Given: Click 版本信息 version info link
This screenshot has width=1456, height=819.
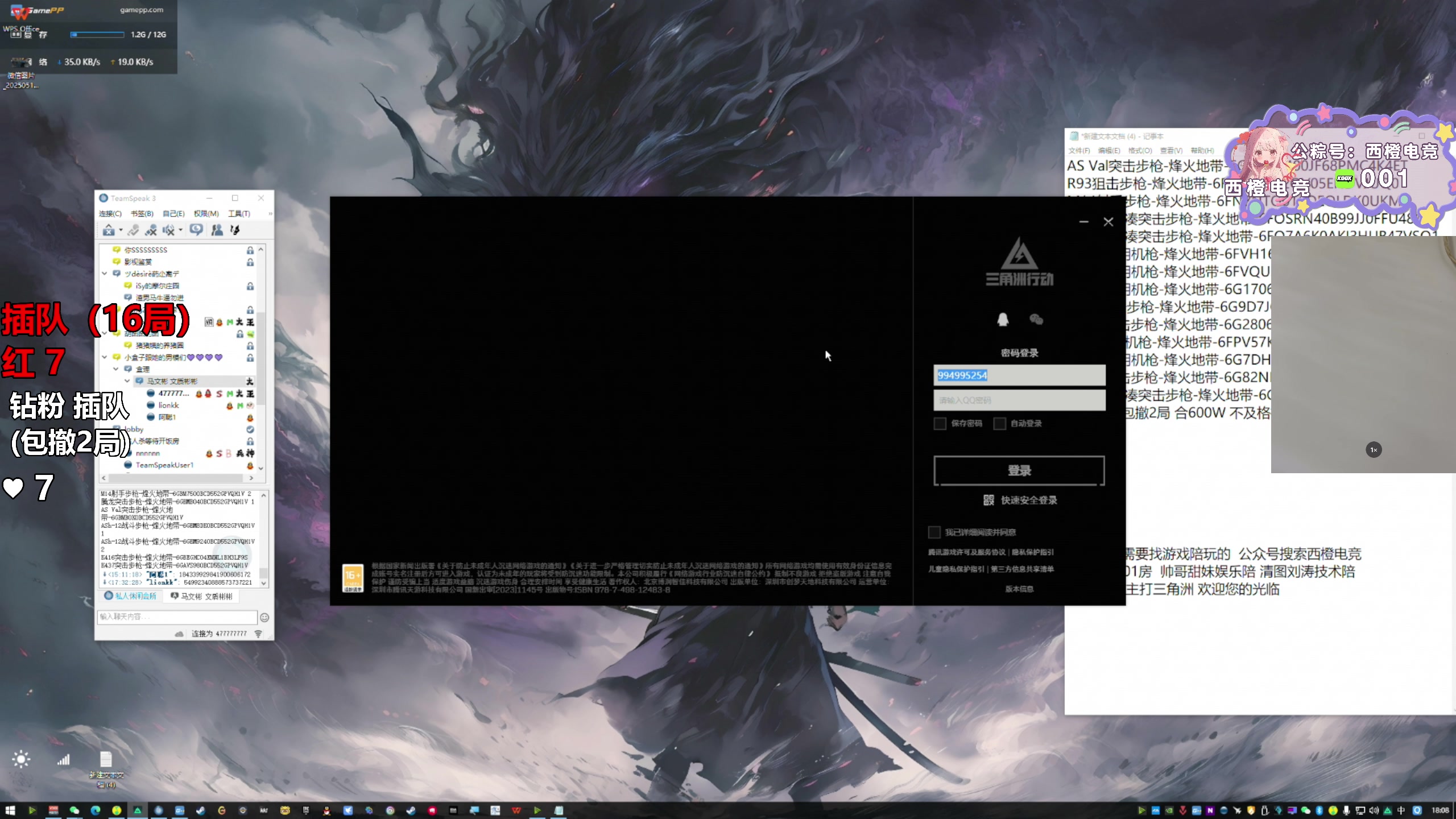Looking at the screenshot, I should [x=1019, y=589].
